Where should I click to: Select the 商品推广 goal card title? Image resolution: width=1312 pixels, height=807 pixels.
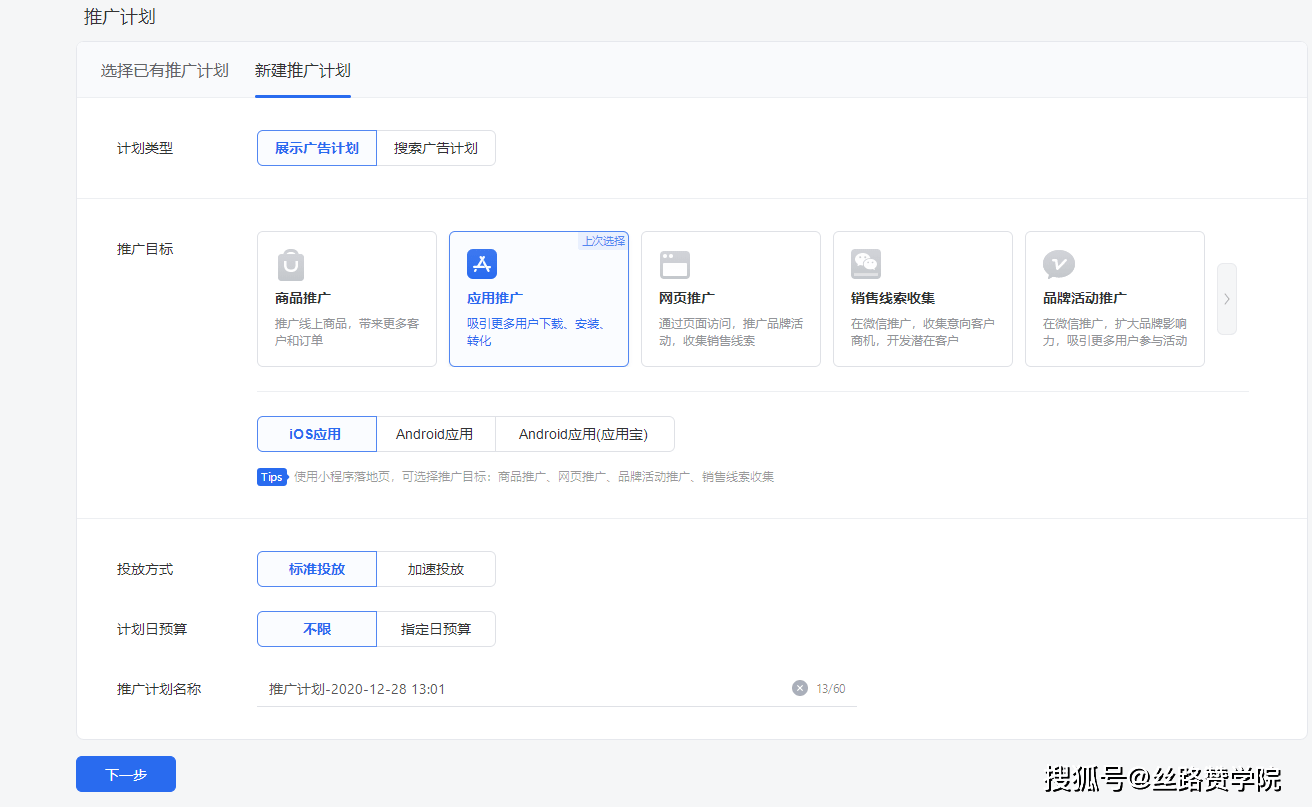[x=303, y=298]
